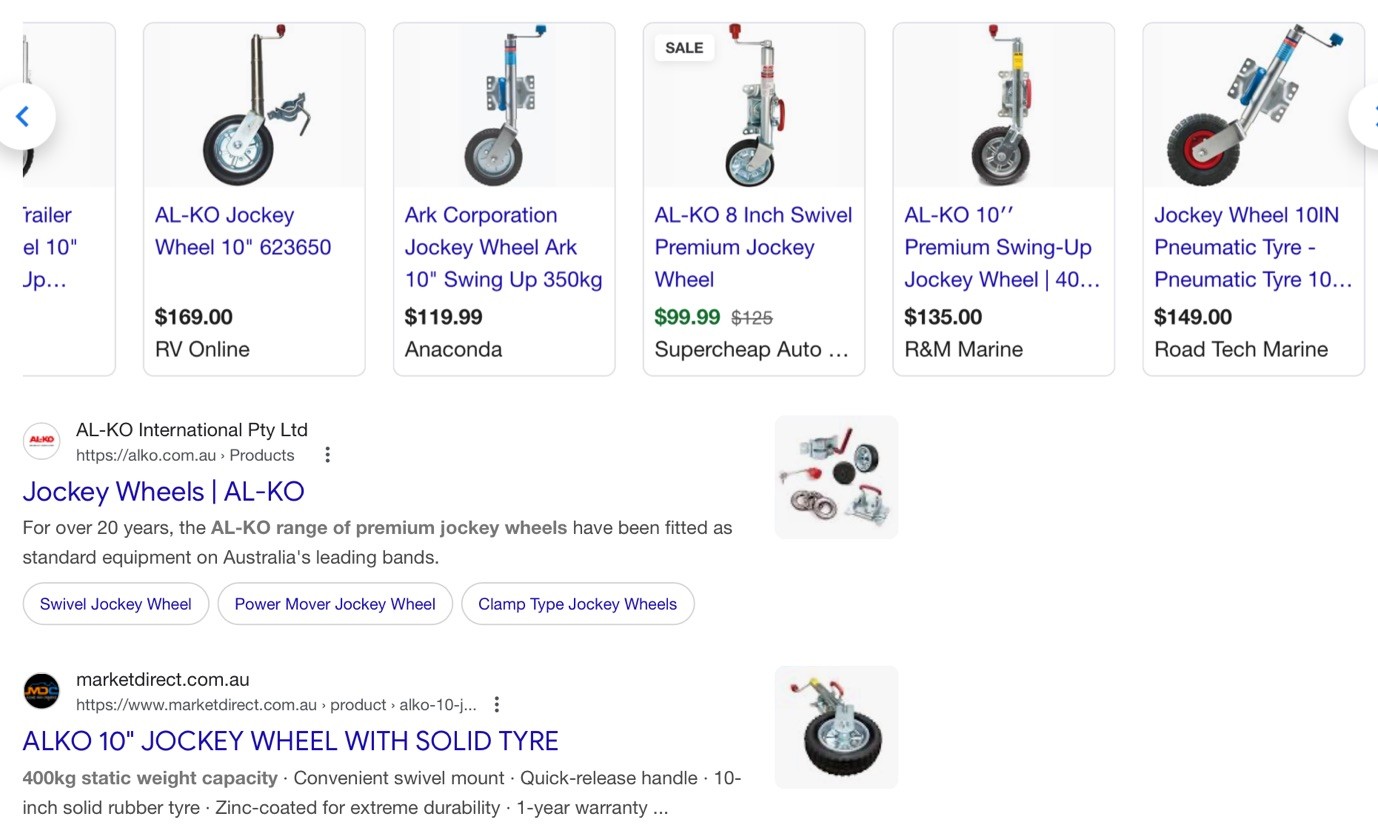Click the marketdirect site favicon logo
The image size is (1378, 826).
42,691
